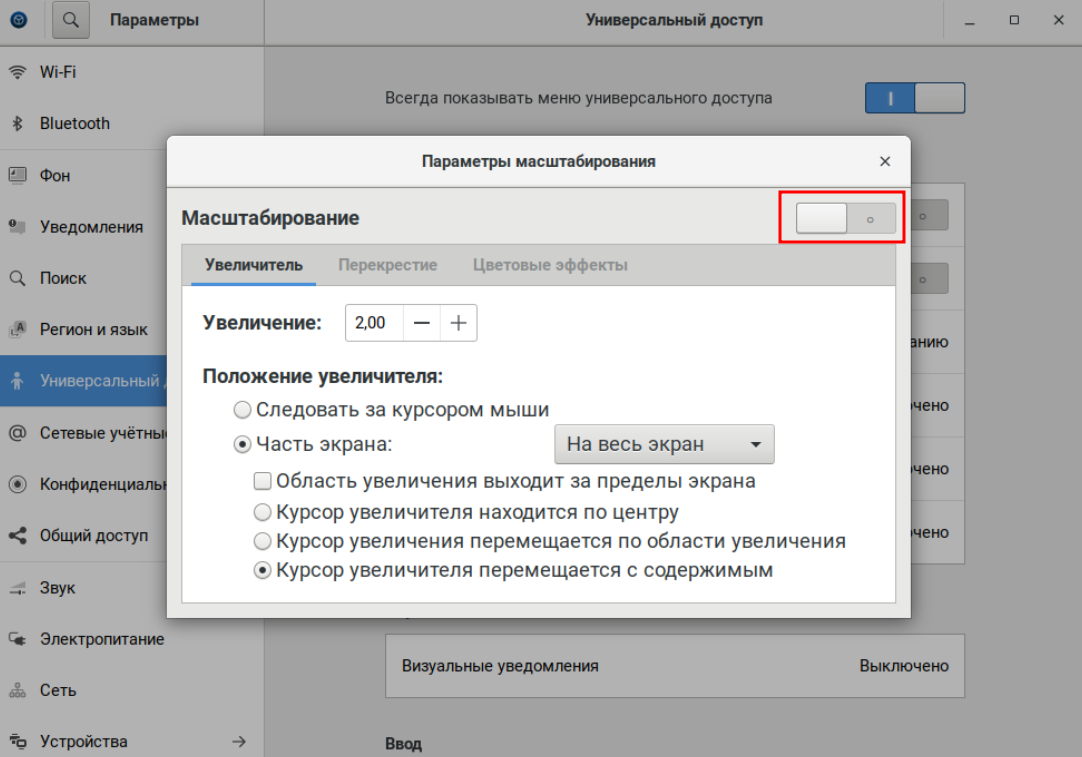
Task: Enable the Масштабирование zoom switch
Action: 845,218
